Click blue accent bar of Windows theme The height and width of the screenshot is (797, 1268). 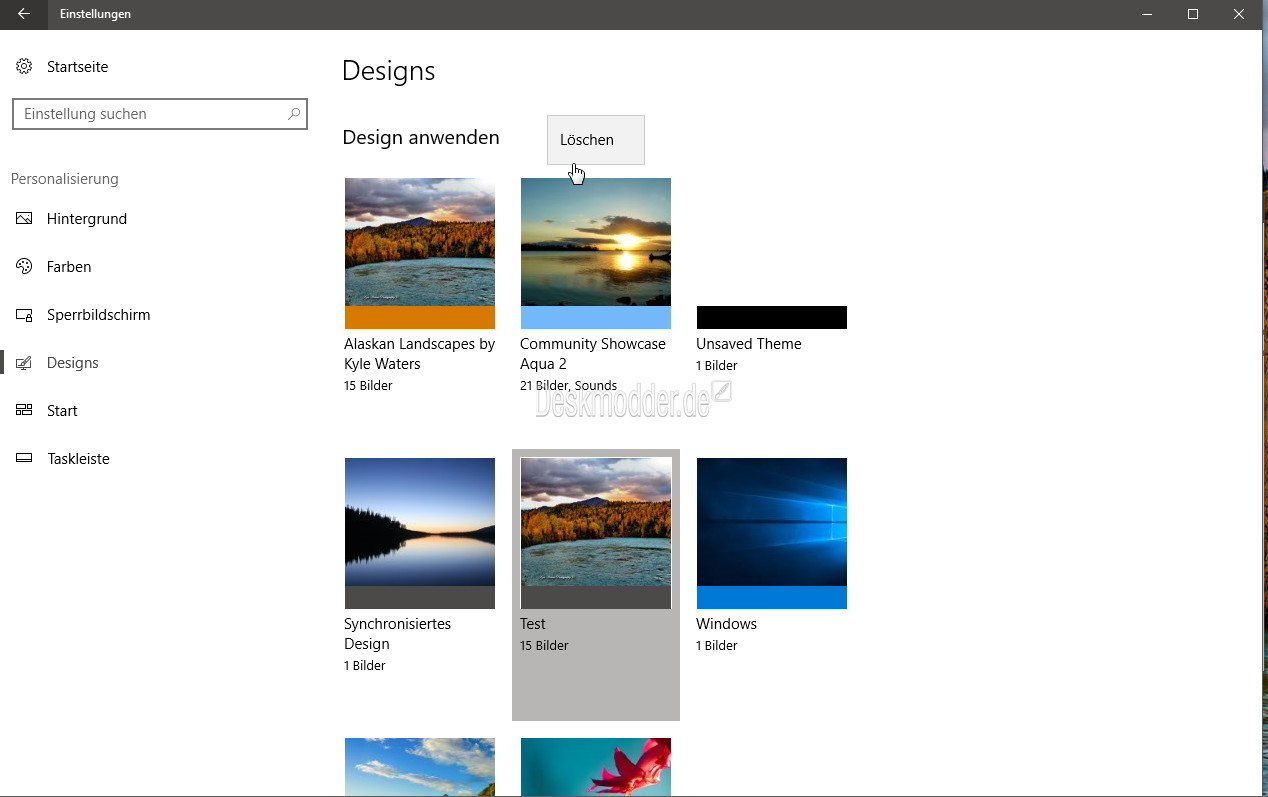(772, 597)
